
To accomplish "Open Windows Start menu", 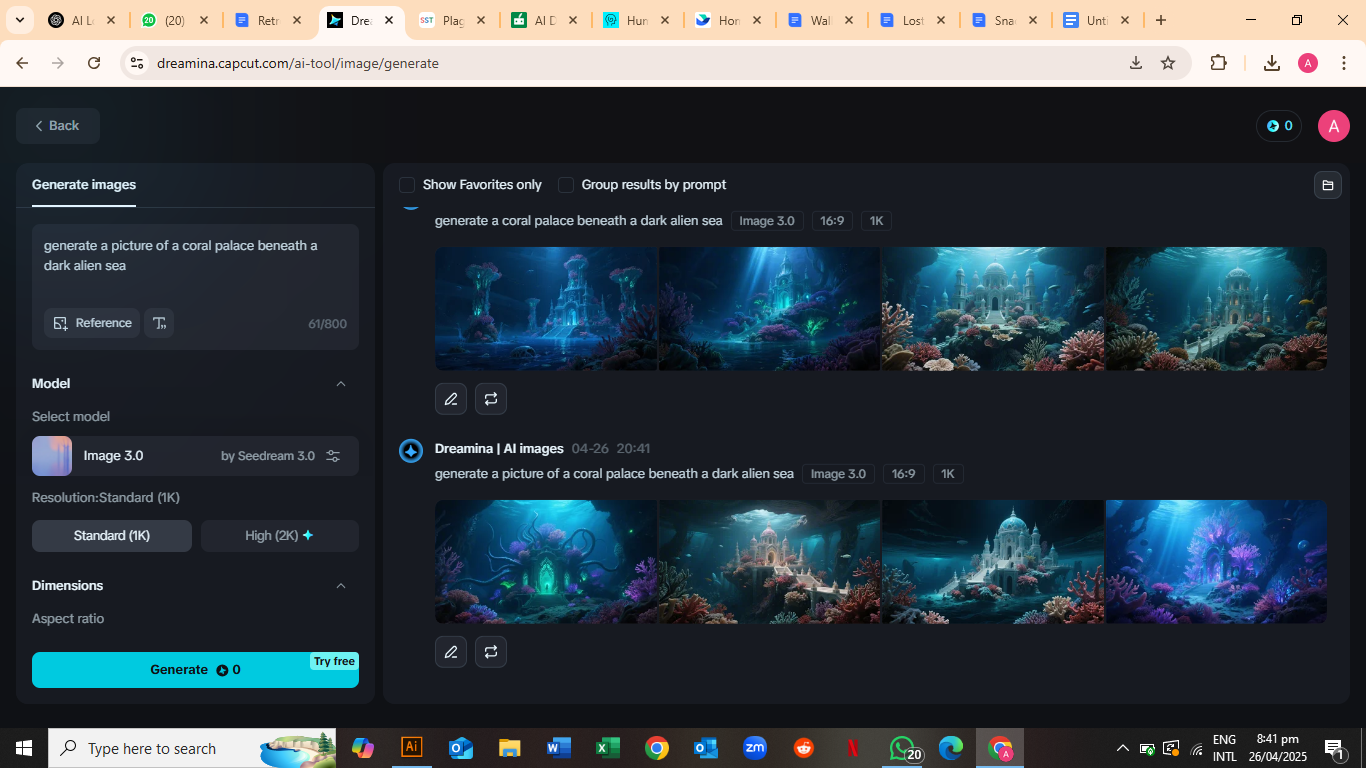I will pos(24,748).
